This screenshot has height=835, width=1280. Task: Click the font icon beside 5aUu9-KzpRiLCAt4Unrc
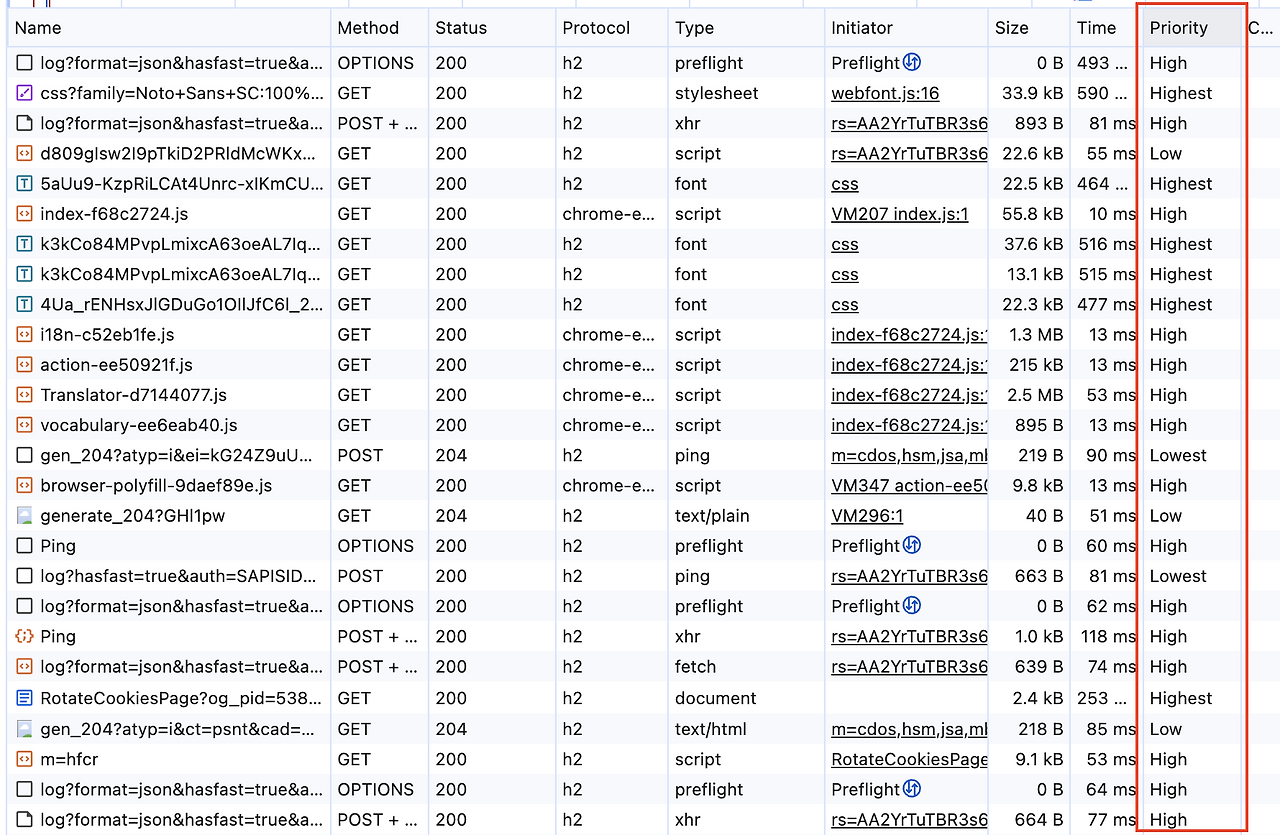coord(24,184)
